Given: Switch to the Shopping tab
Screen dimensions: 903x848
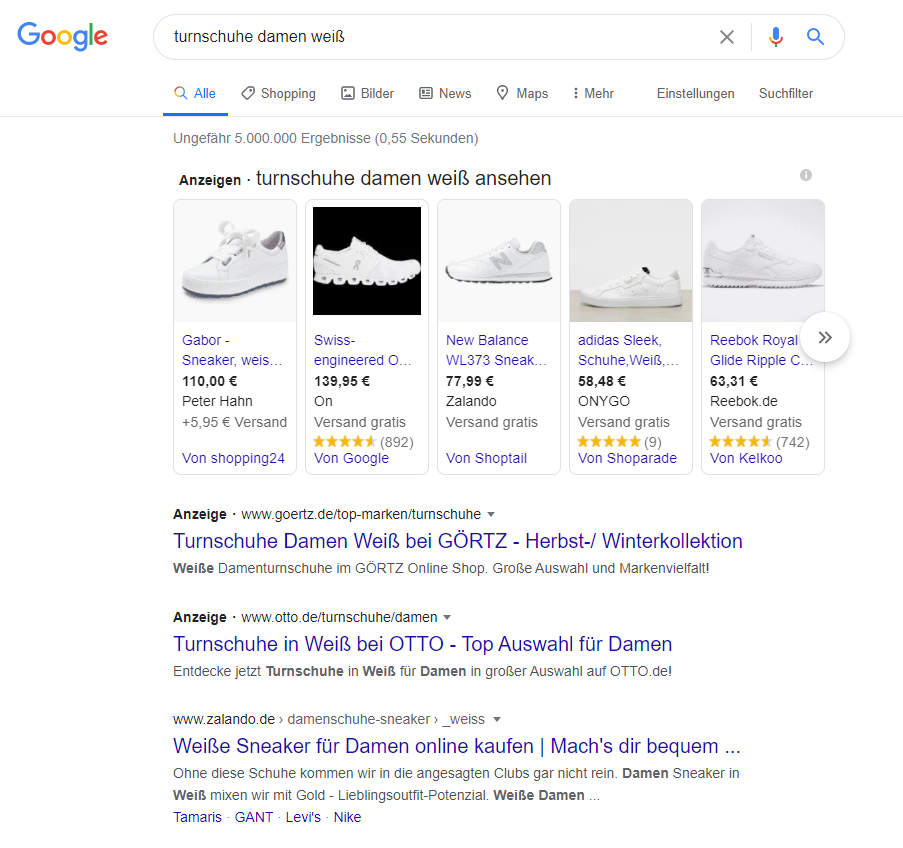Looking at the screenshot, I should (x=279, y=93).
